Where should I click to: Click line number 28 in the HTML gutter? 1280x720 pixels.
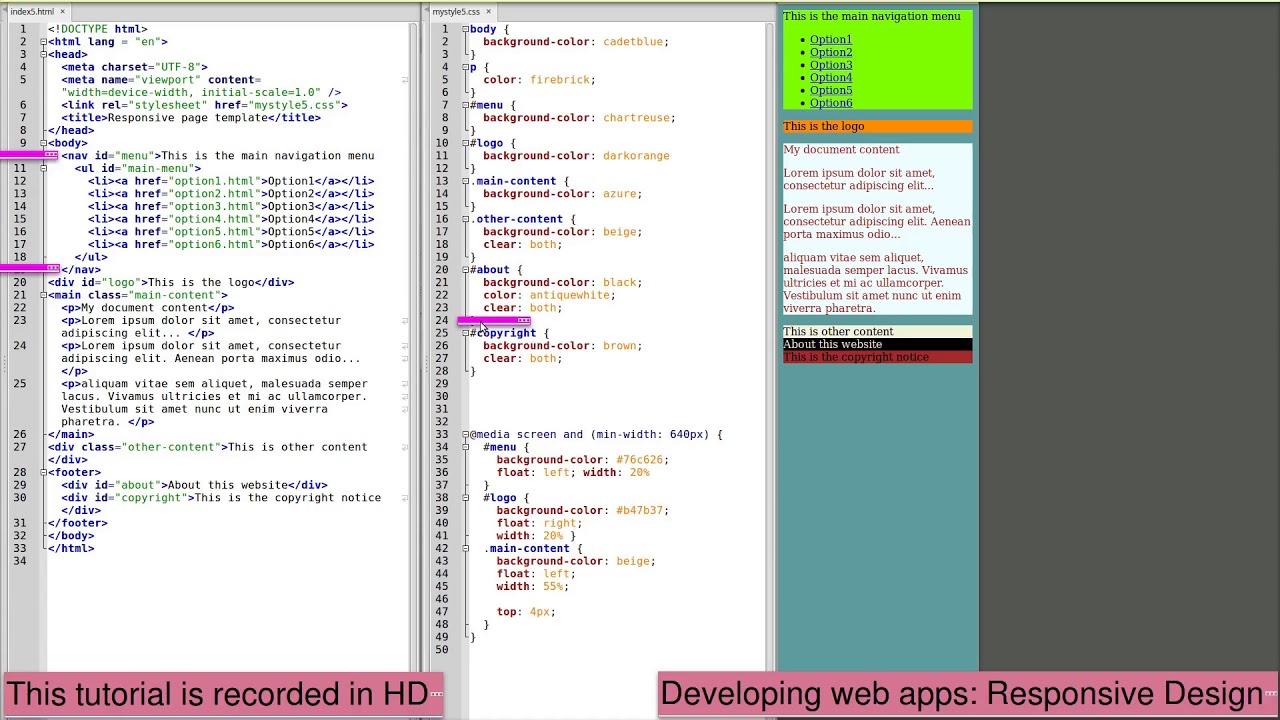click(20, 472)
